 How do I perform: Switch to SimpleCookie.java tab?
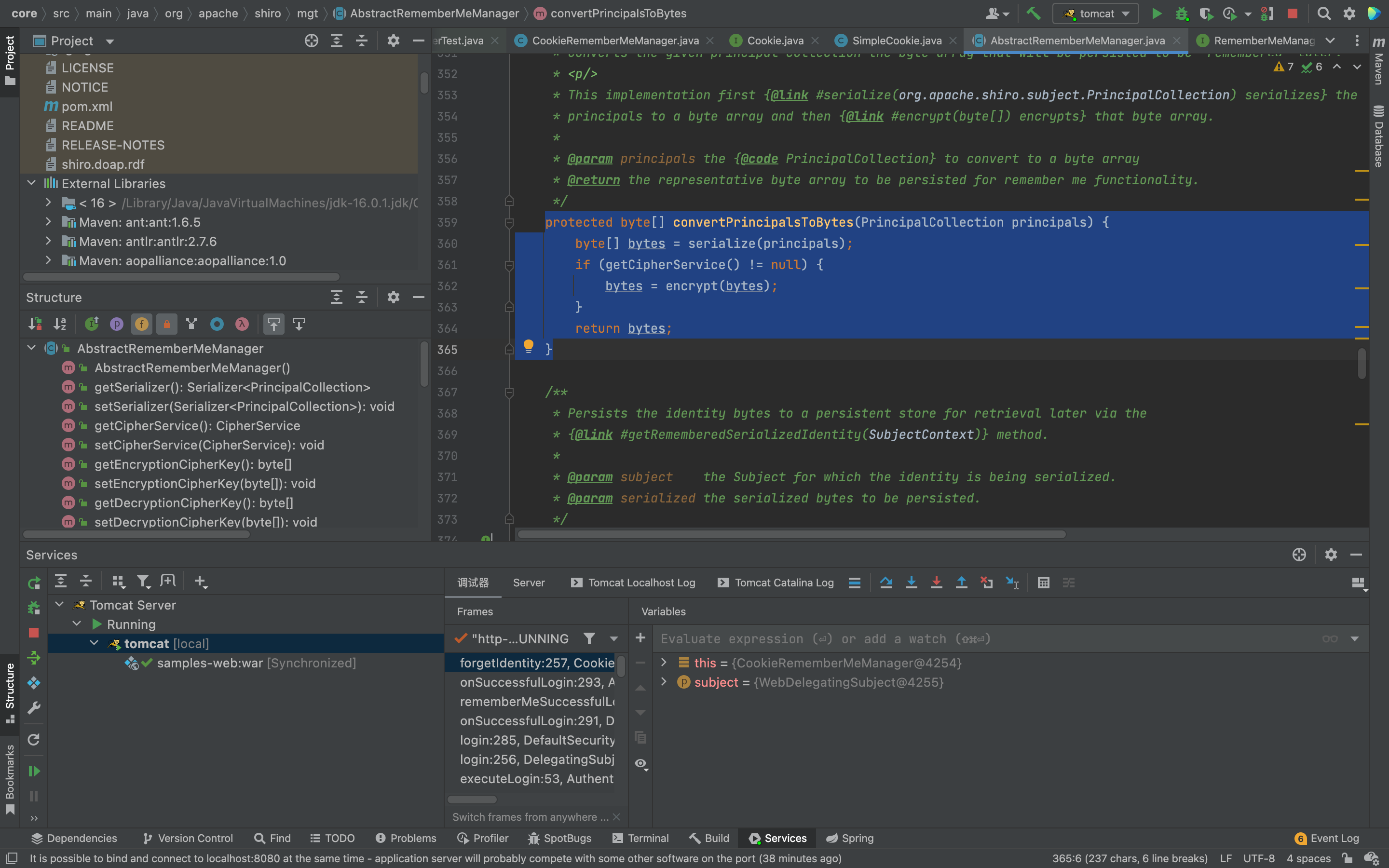point(897,41)
